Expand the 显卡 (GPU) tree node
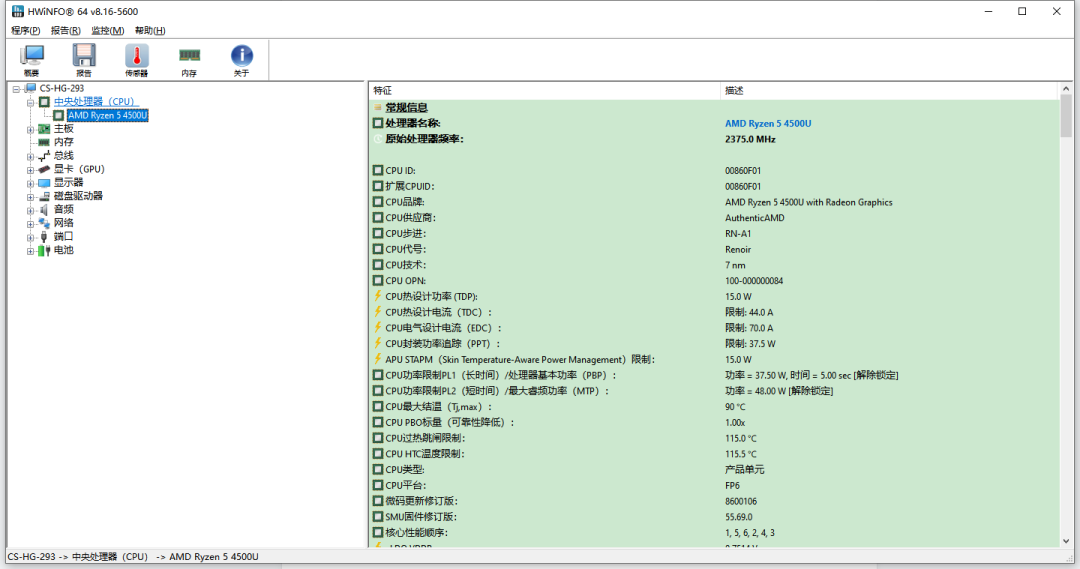1080x569 pixels. (x=30, y=169)
